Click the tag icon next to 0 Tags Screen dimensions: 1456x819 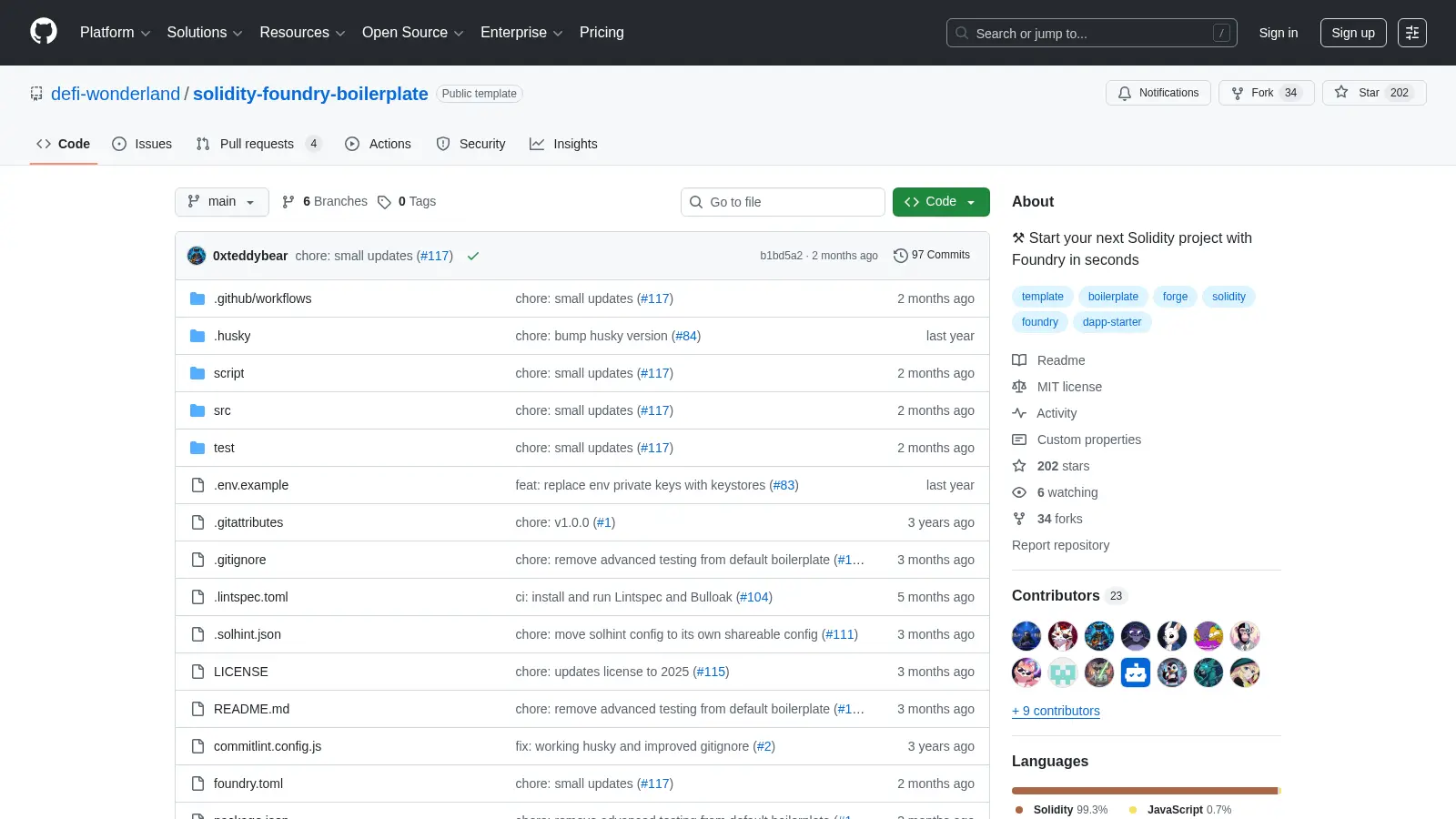[384, 202]
